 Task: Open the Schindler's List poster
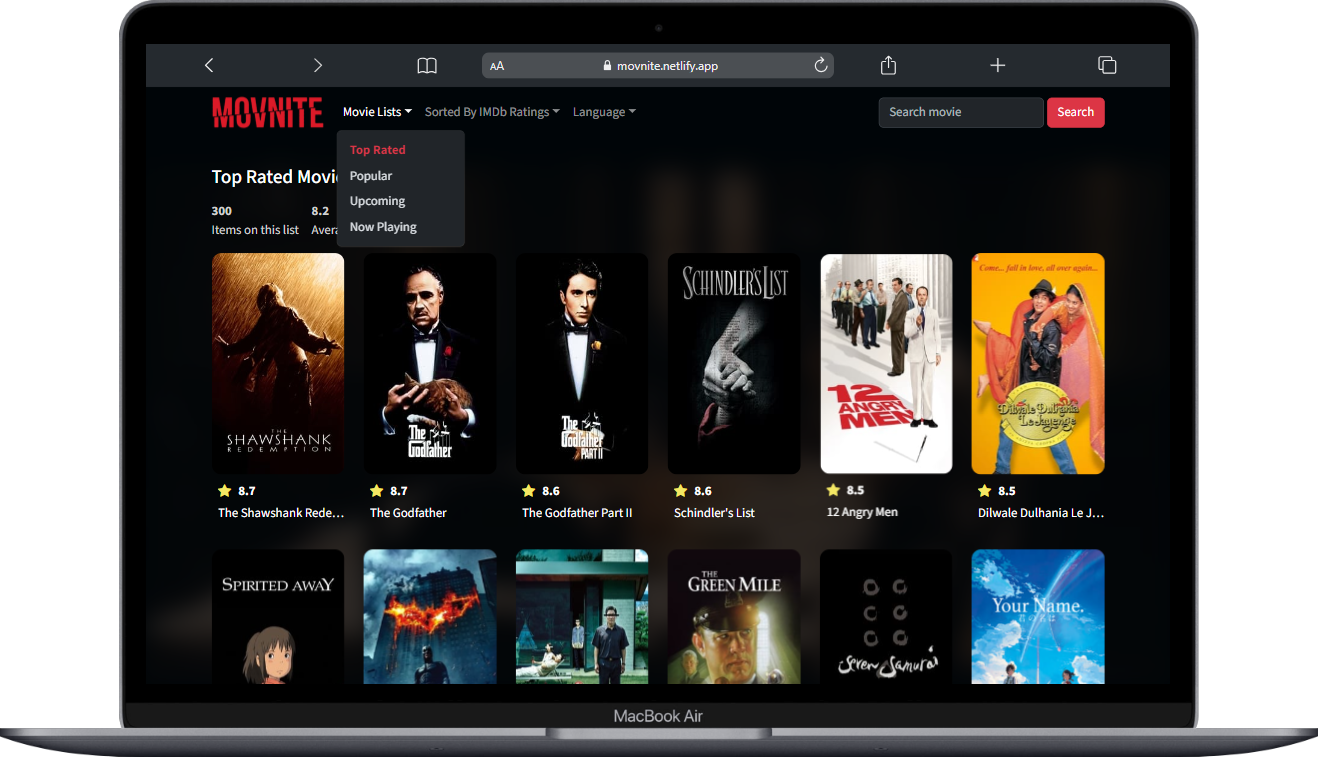click(734, 363)
